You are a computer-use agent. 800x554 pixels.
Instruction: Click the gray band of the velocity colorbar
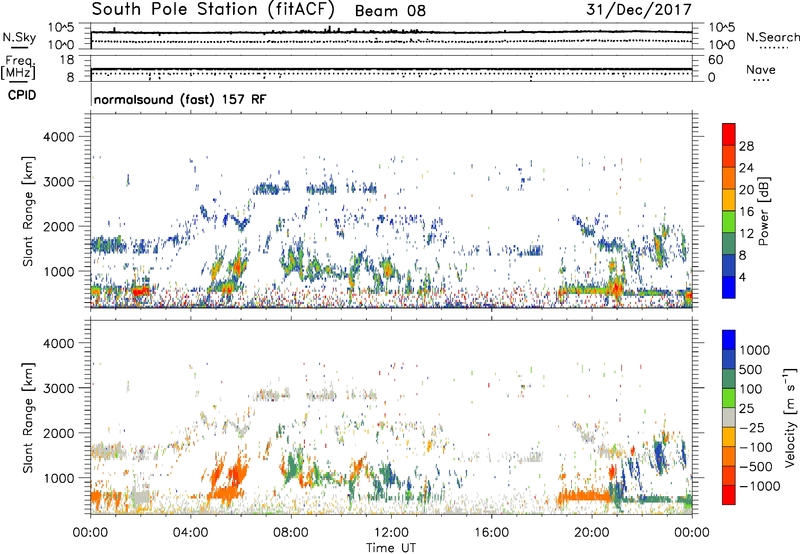point(729,417)
